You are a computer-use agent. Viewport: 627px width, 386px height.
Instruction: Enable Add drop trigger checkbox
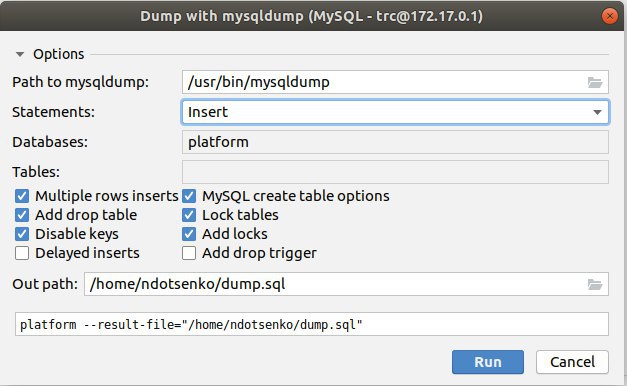tap(189, 253)
